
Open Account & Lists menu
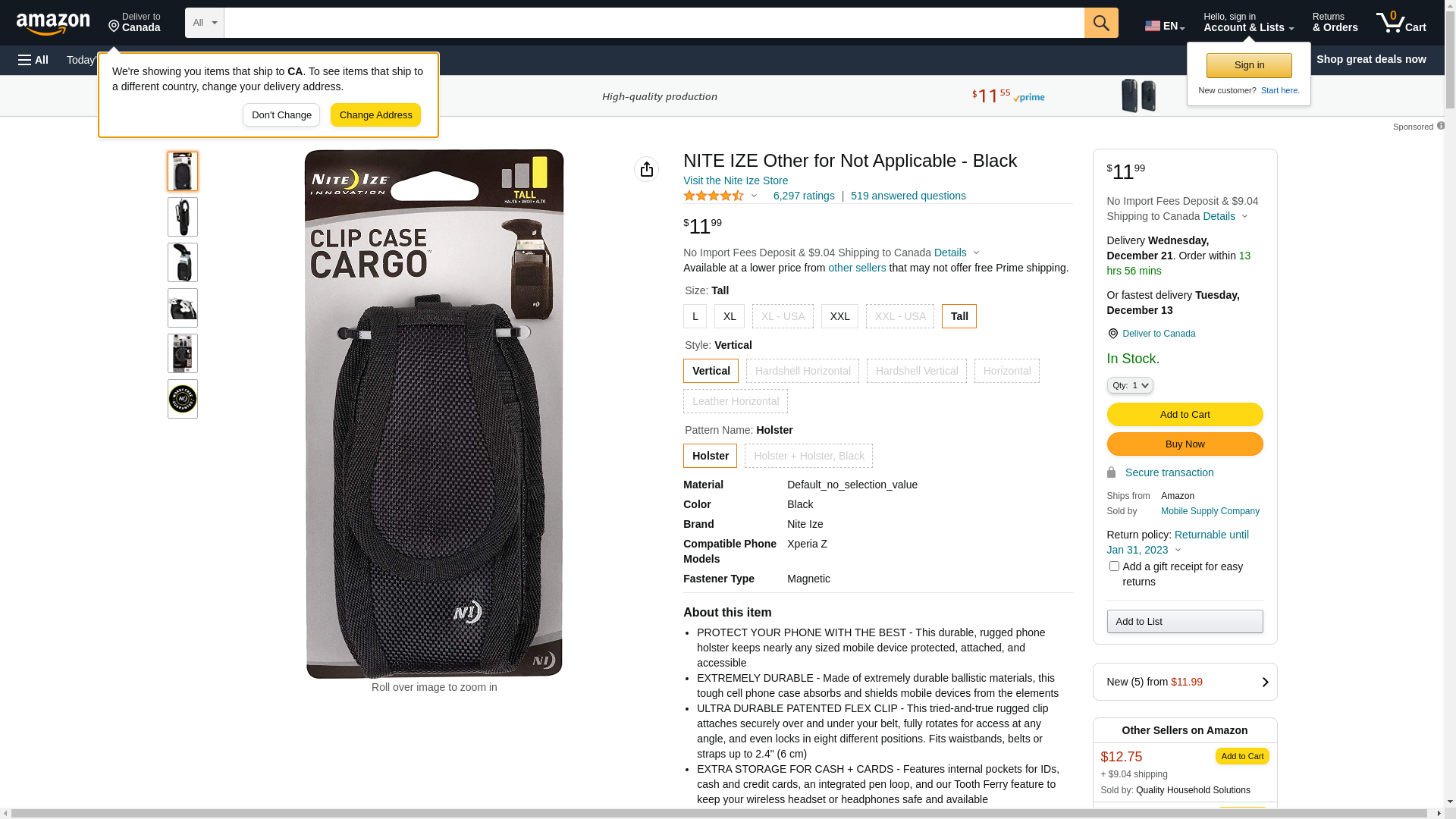point(1248,23)
